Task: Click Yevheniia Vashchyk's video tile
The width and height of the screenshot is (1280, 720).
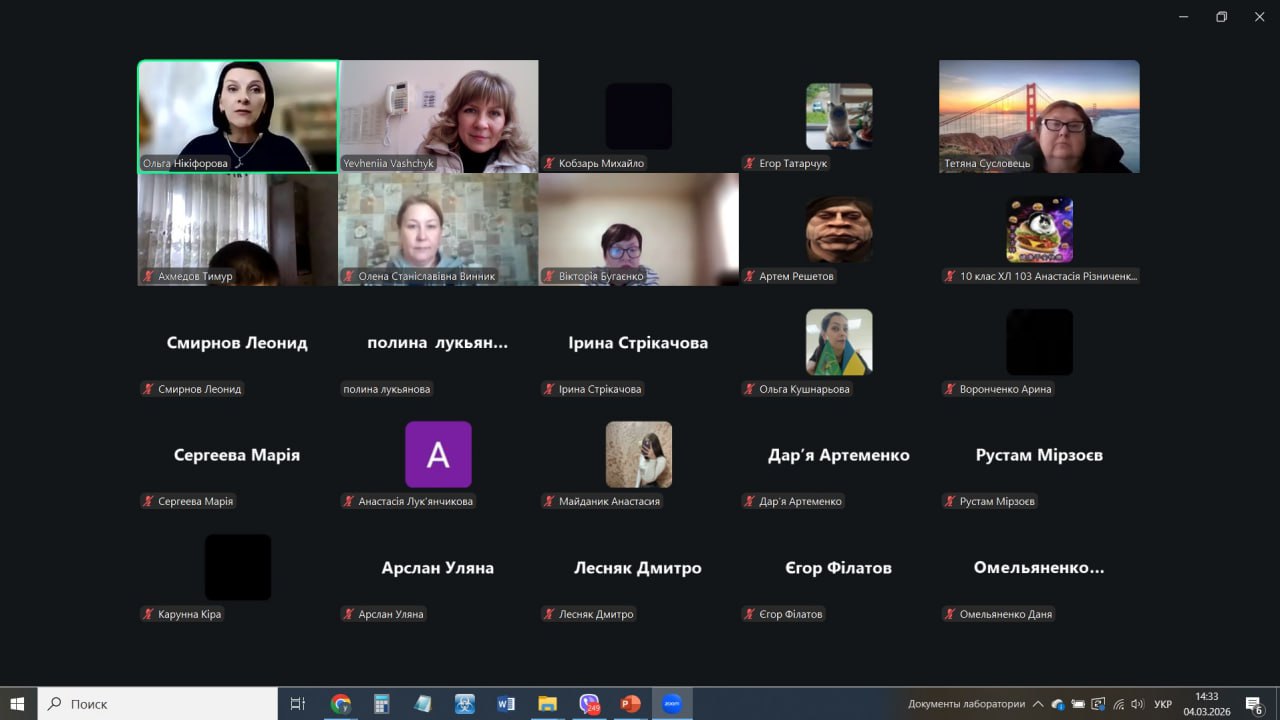Action: coord(438,116)
